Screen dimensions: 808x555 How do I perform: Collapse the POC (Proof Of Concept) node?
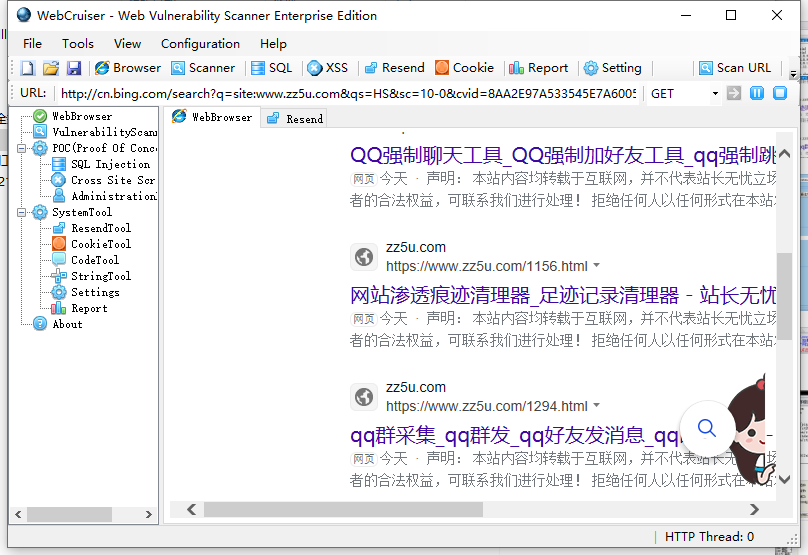(21, 148)
